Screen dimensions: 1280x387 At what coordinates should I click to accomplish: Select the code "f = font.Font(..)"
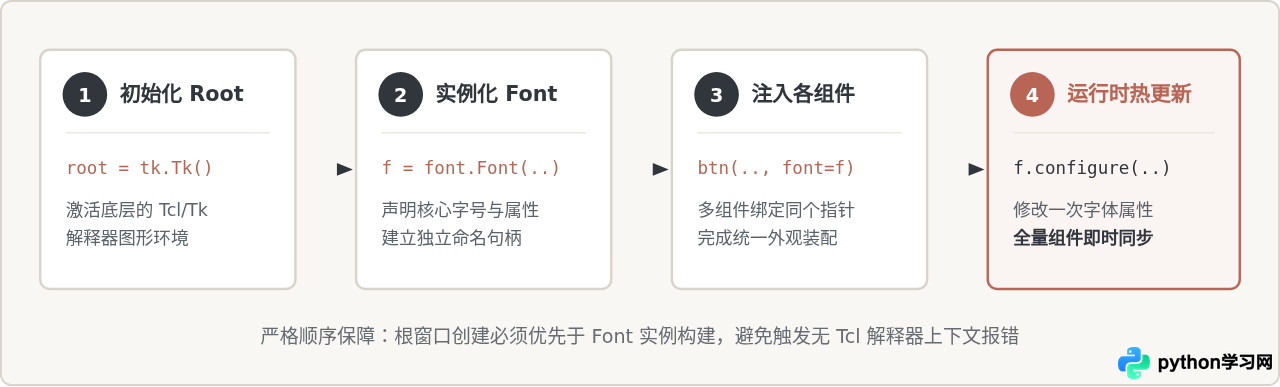[x=471, y=168]
